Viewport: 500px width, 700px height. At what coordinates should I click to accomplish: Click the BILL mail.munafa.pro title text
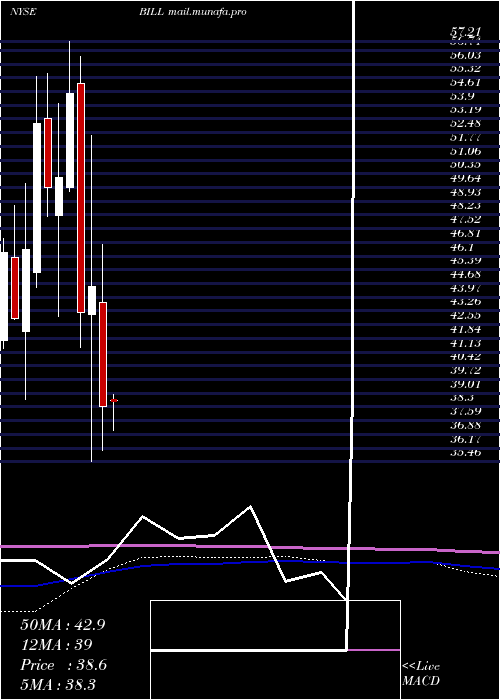pyautogui.click(x=192, y=12)
